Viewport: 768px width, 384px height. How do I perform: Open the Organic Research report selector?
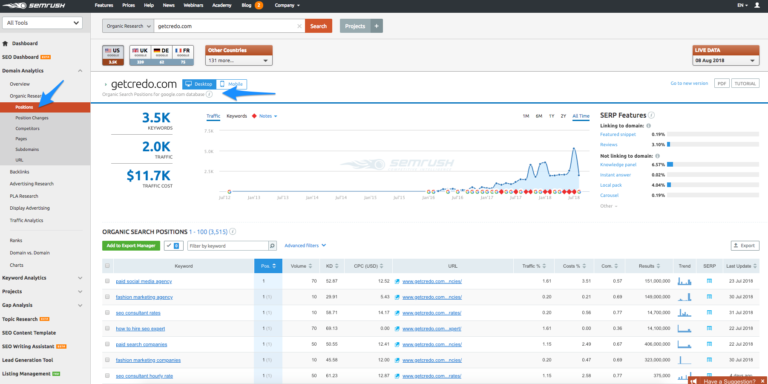click(128, 26)
